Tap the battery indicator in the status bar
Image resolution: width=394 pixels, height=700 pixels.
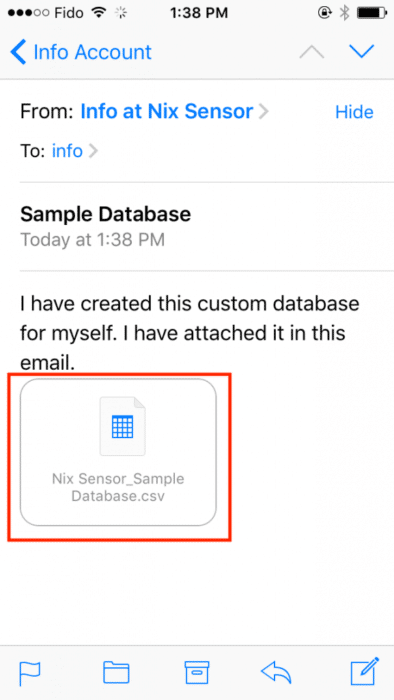pyautogui.click(x=371, y=13)
